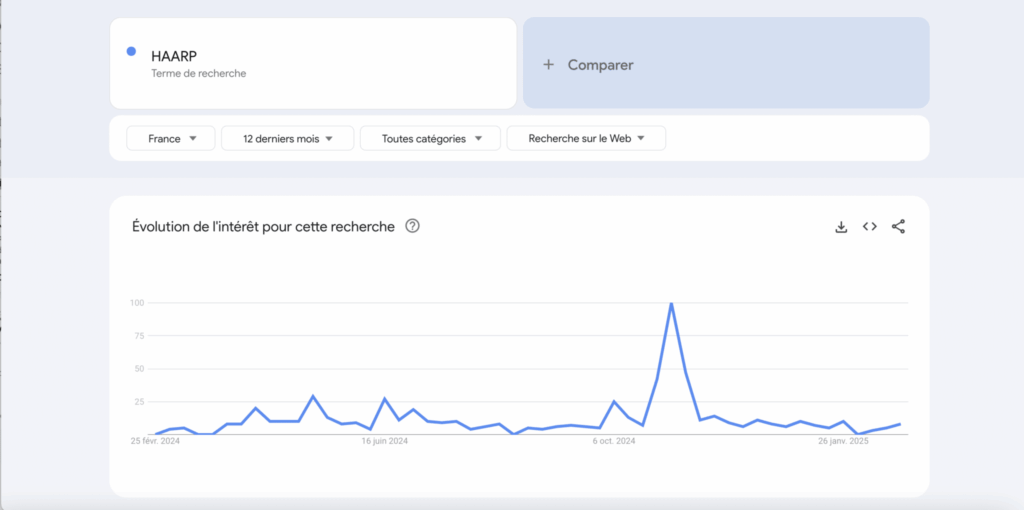The width and height of the screenshot is (1024, 510).
Task: Download the interest chart data
Action: [841, 226]
